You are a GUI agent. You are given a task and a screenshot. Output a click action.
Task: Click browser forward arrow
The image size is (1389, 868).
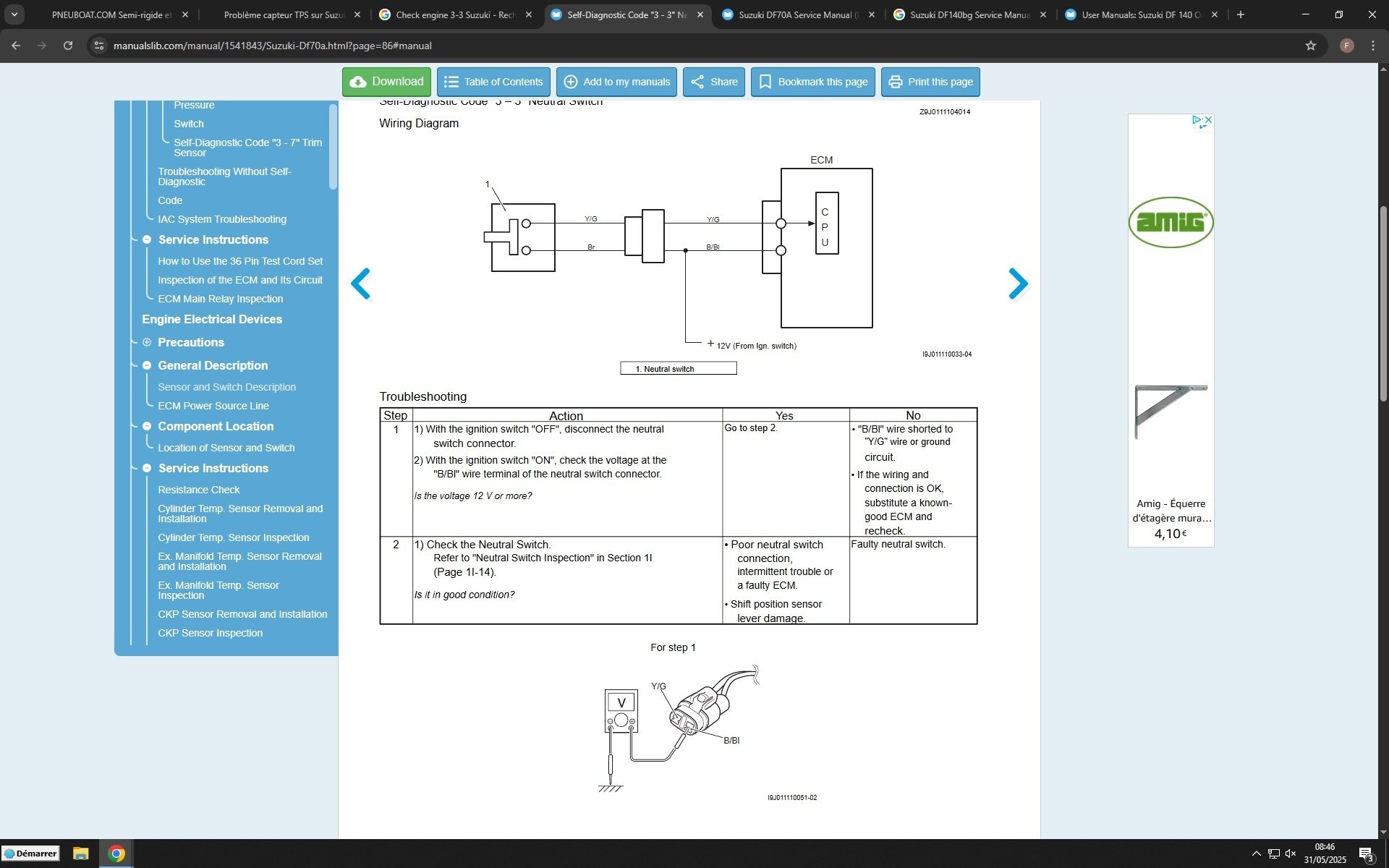pyautogui.click(x=42, y=46)
